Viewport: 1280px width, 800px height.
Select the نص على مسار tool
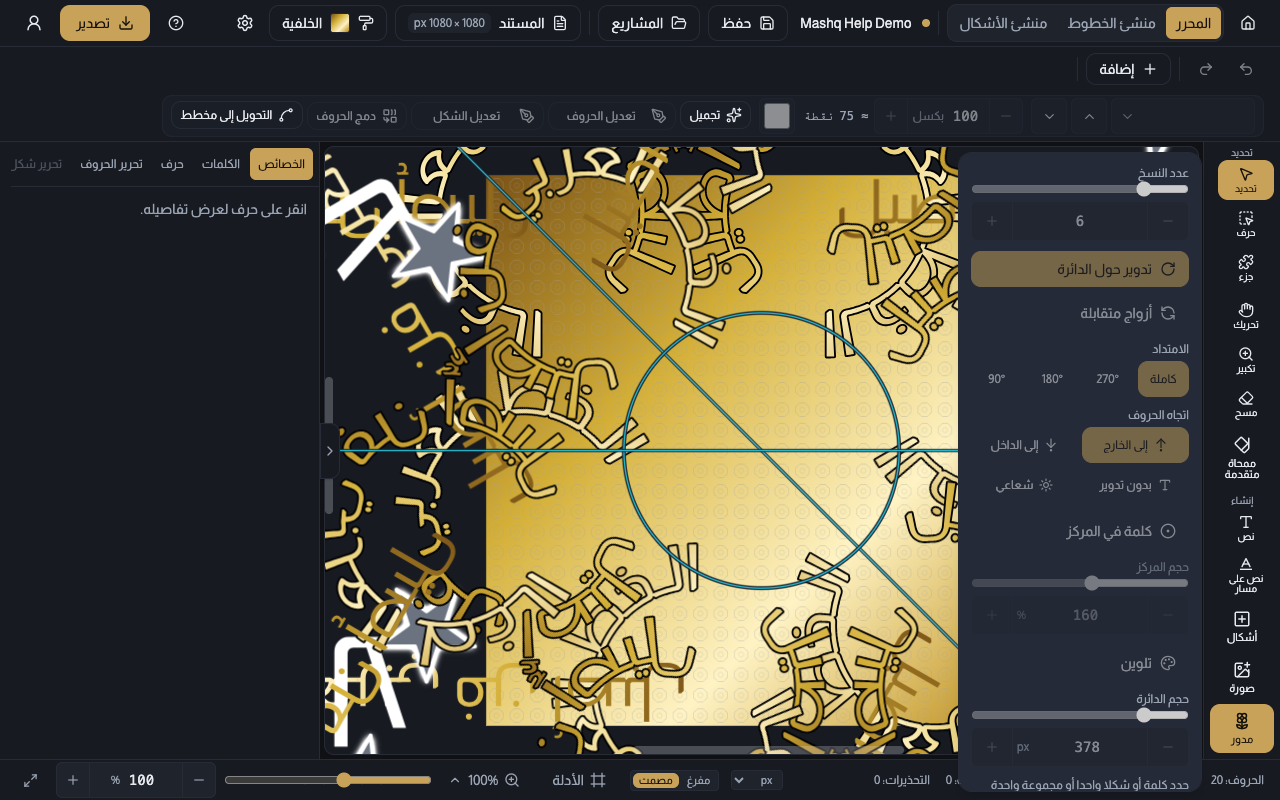tap(1245, 577)
